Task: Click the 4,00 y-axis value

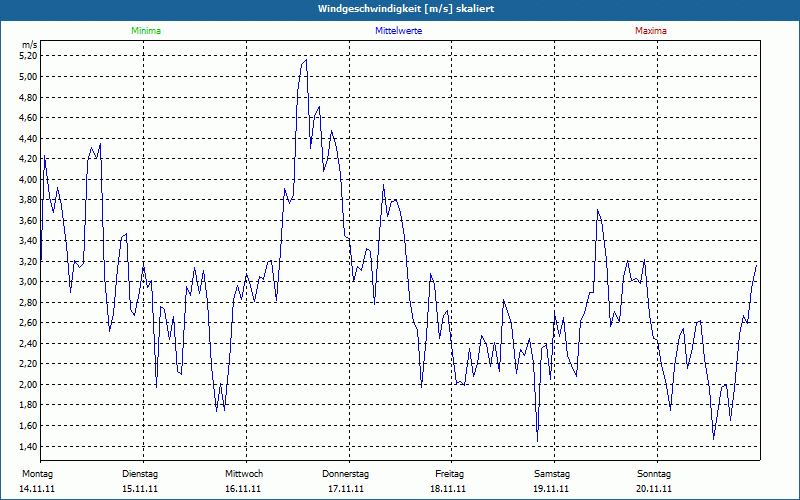Action: (28, 179)
